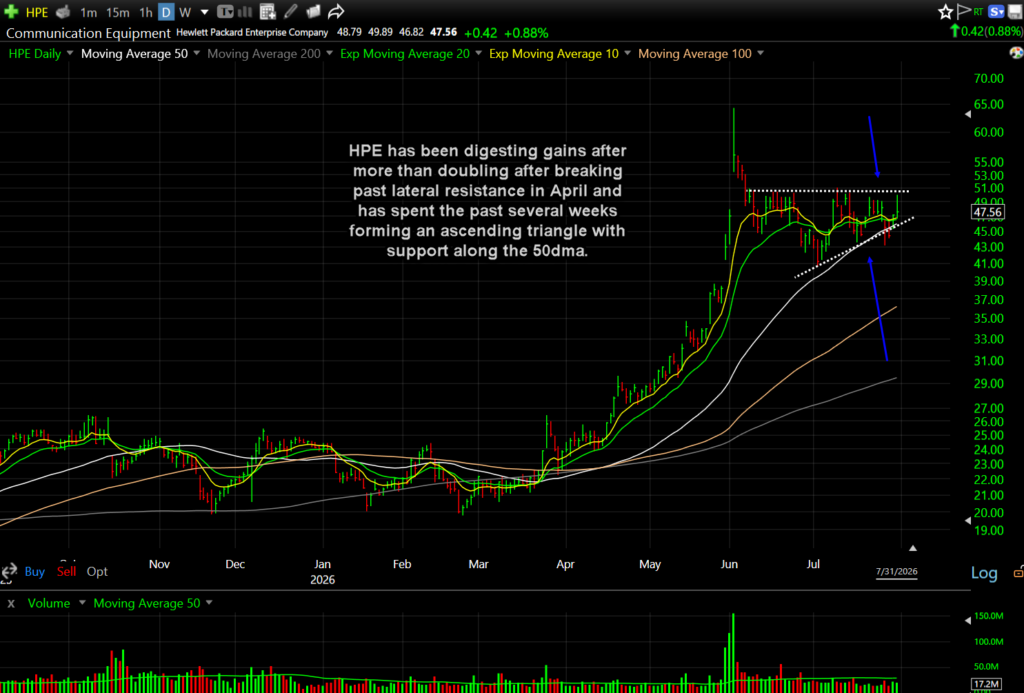Viewport: 1024px width, 693px height.
Task: Click the orange icon beside Log
Action: click(x=1018, y=573)
